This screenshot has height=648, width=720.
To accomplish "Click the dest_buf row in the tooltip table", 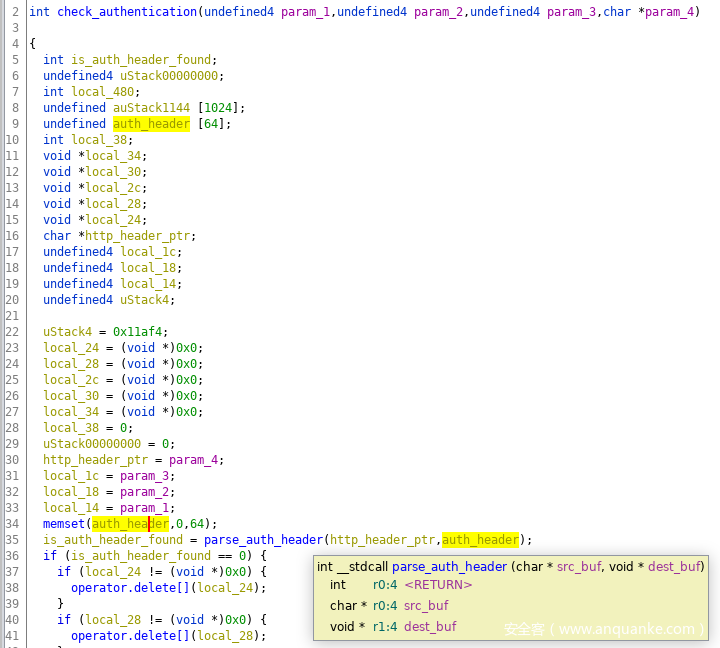I will [429, 627].
